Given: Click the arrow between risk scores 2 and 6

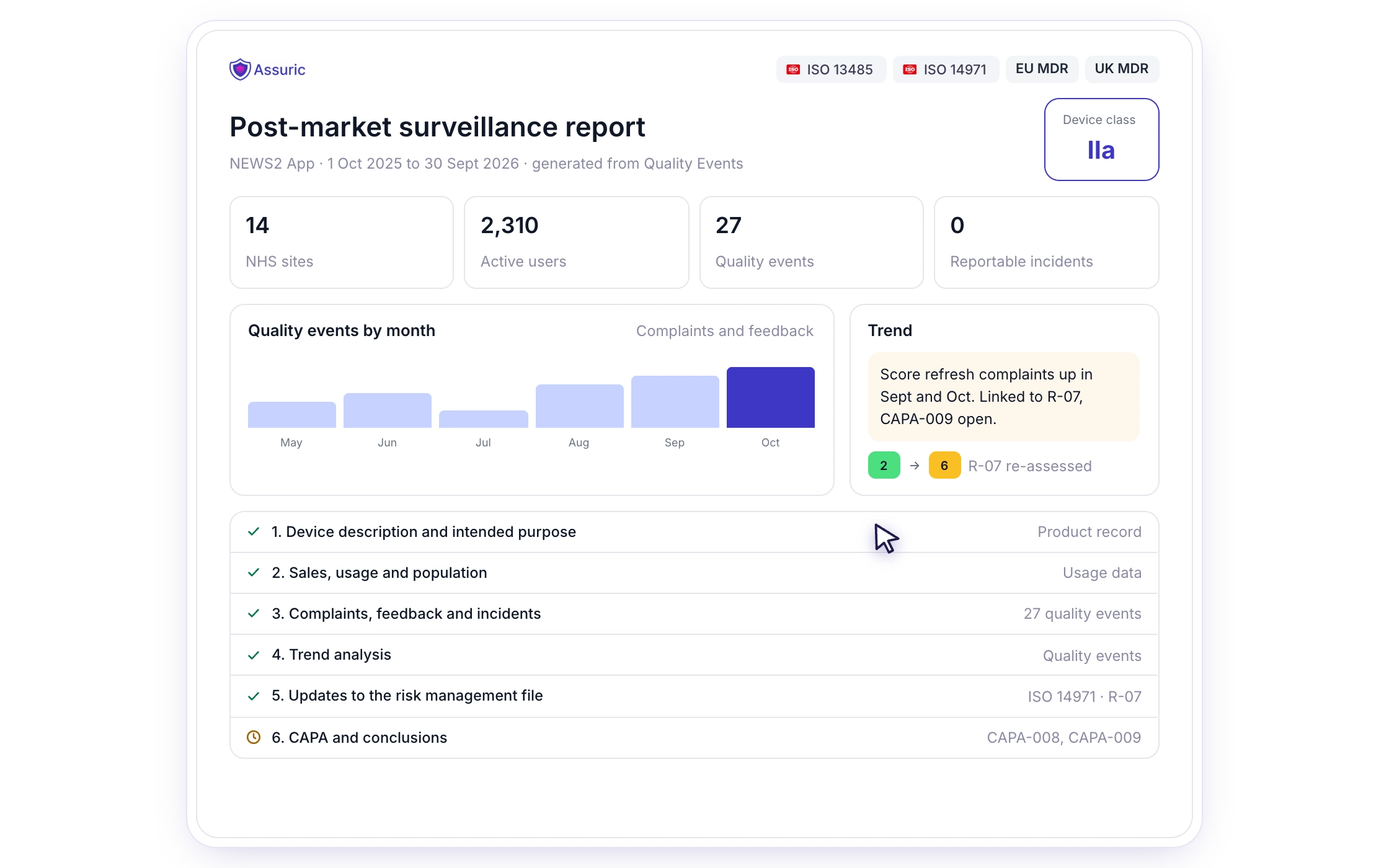Looking at the screenshot, I should [x=915, y=466].
